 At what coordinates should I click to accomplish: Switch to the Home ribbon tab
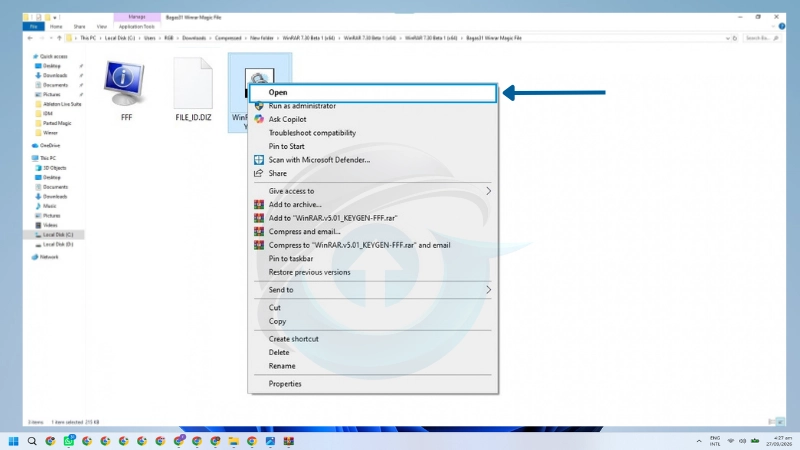(56, 27)
